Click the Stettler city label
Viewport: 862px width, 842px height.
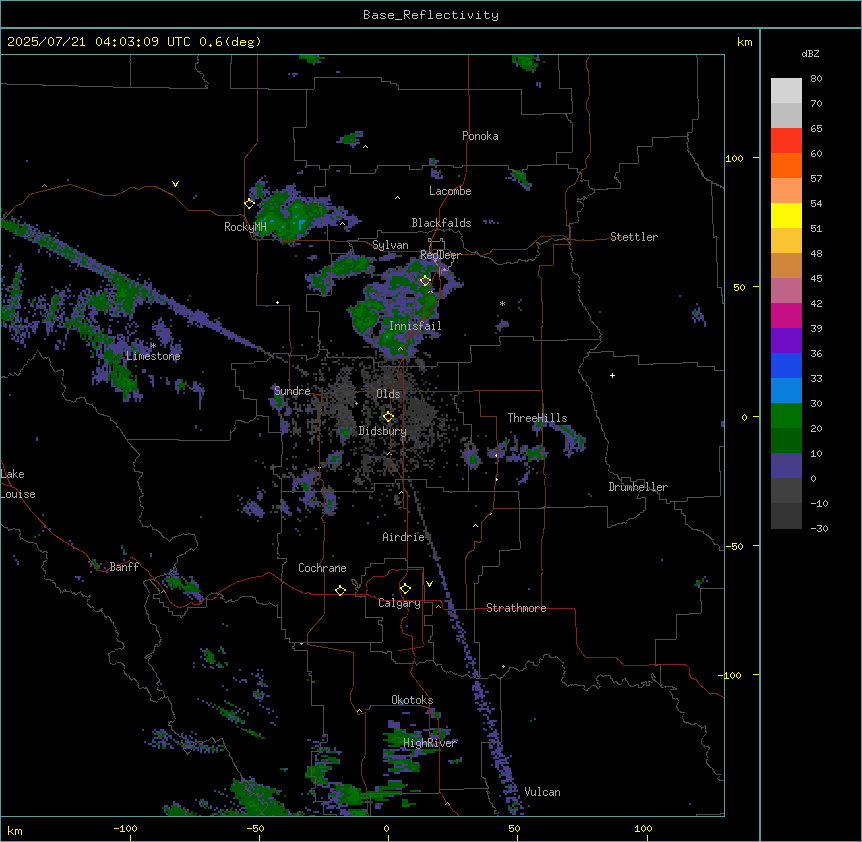click(x=634, y=237)
